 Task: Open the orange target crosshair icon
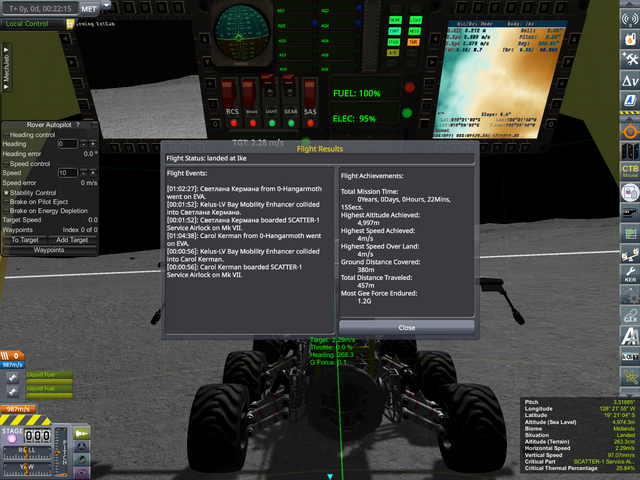point(630,132)
